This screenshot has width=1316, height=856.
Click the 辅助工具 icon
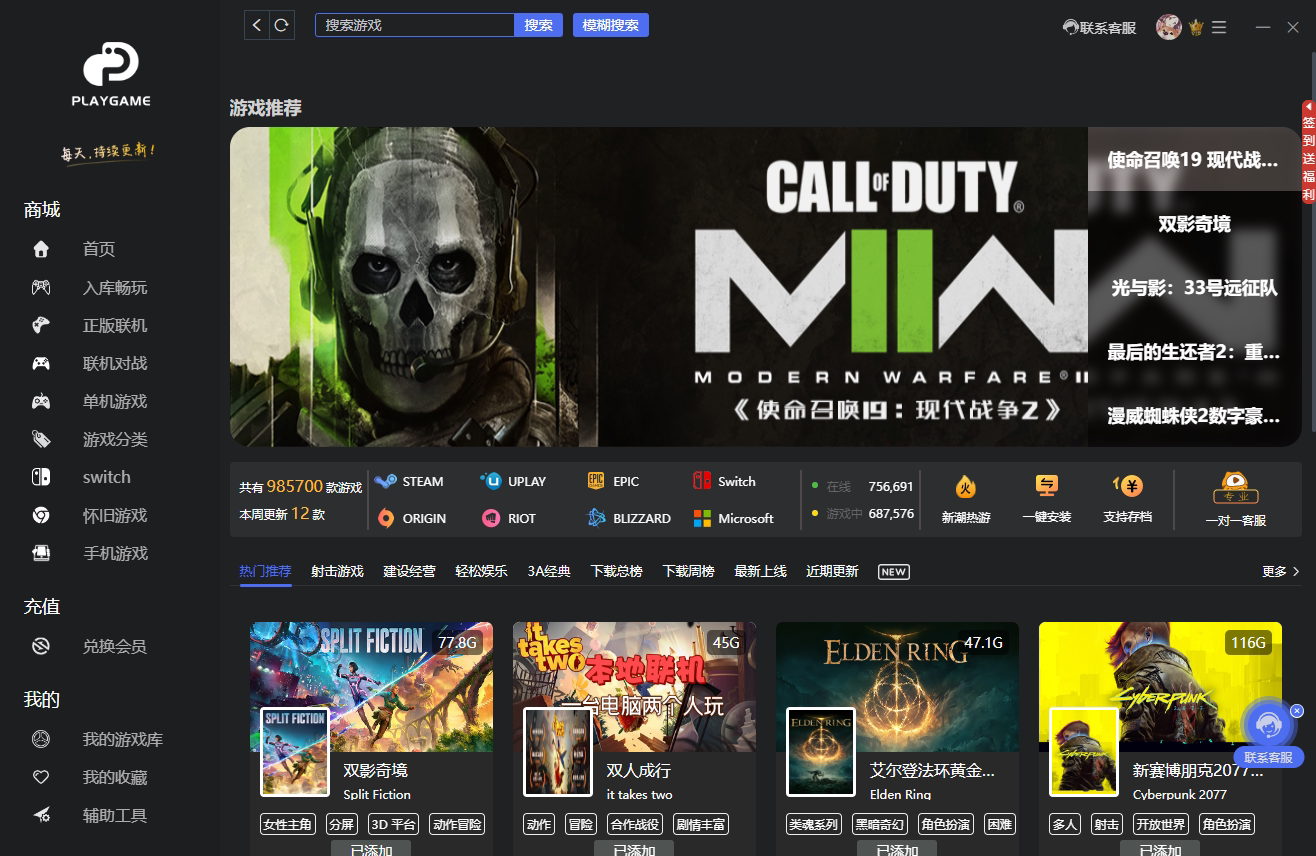(41, 815)
